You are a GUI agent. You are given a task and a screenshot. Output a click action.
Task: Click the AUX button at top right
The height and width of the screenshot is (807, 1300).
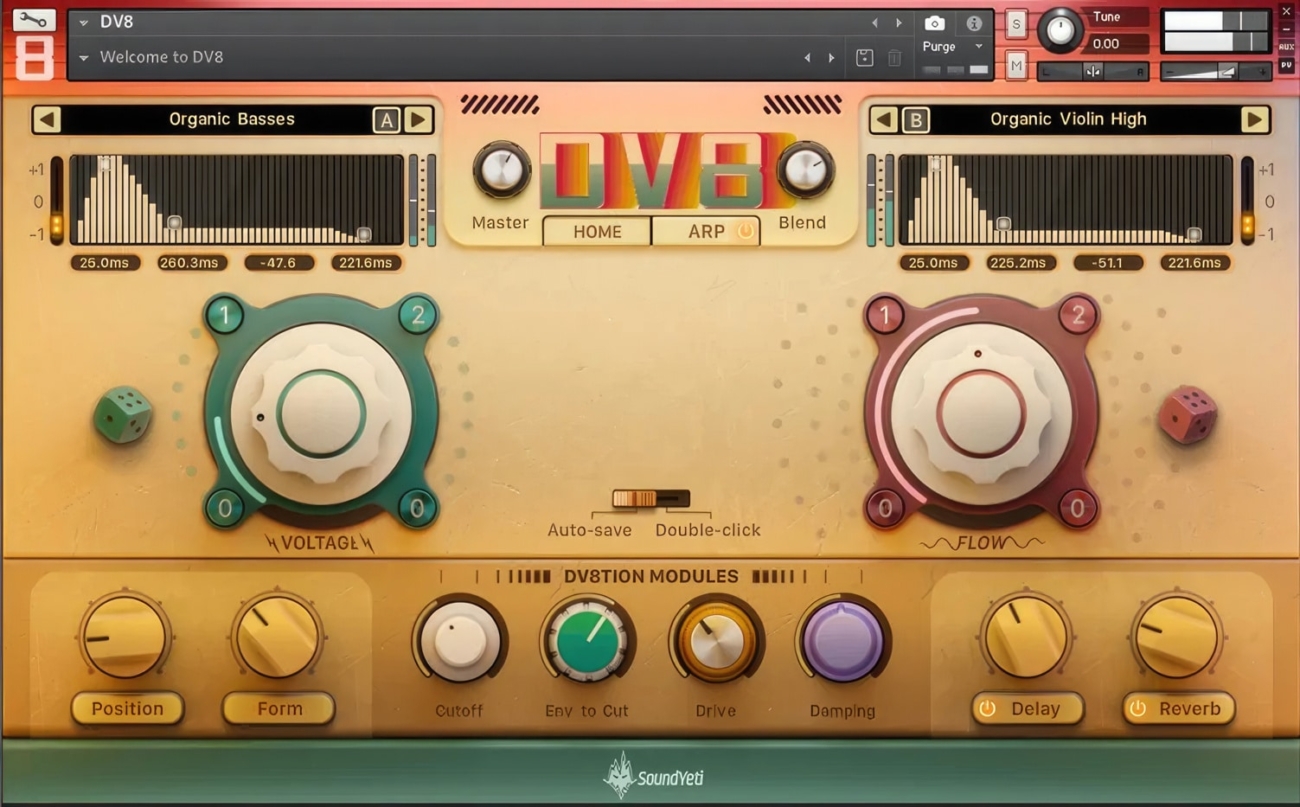click(1287, 47)
